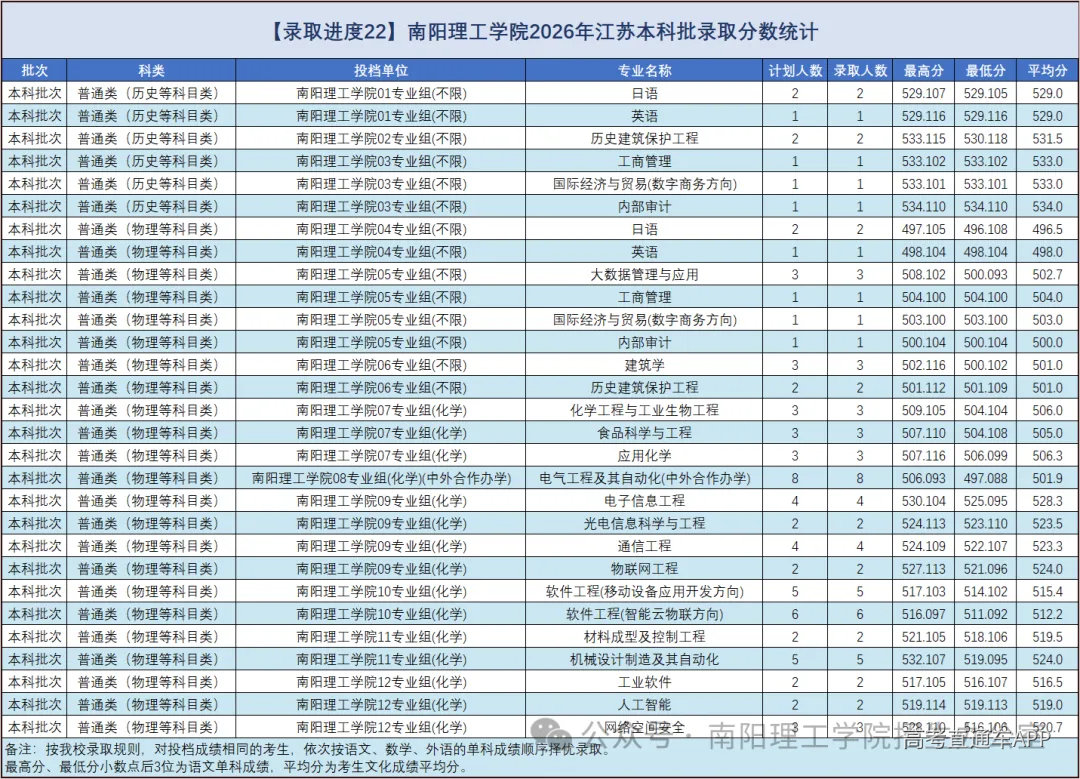The width and height of the screenshot is (1080, 779).
Task: Select the highest score 509.105
Action: (924, 410)
